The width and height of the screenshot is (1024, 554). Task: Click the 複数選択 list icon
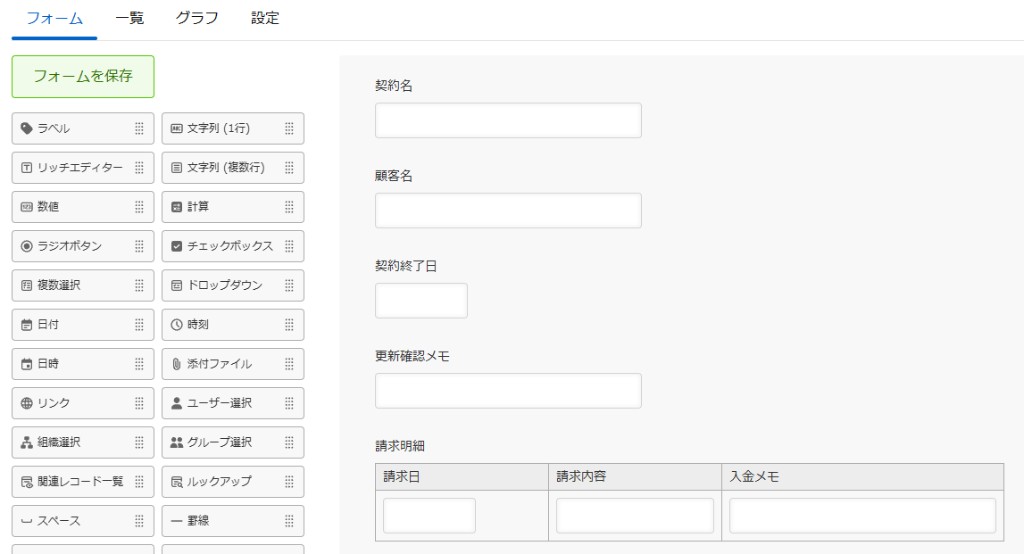[x=27, y=285]
